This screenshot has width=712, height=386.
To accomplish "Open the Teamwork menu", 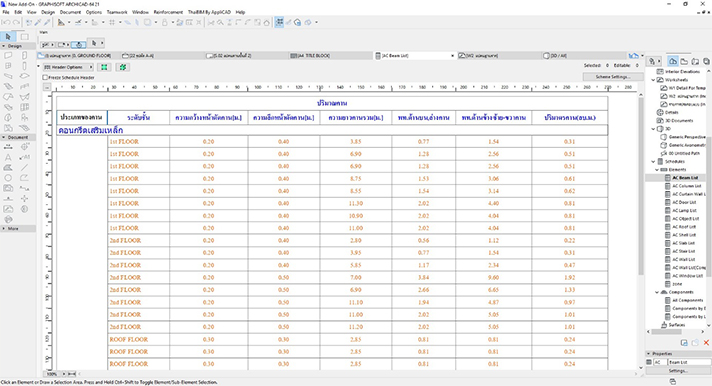I will click(117, 12).
